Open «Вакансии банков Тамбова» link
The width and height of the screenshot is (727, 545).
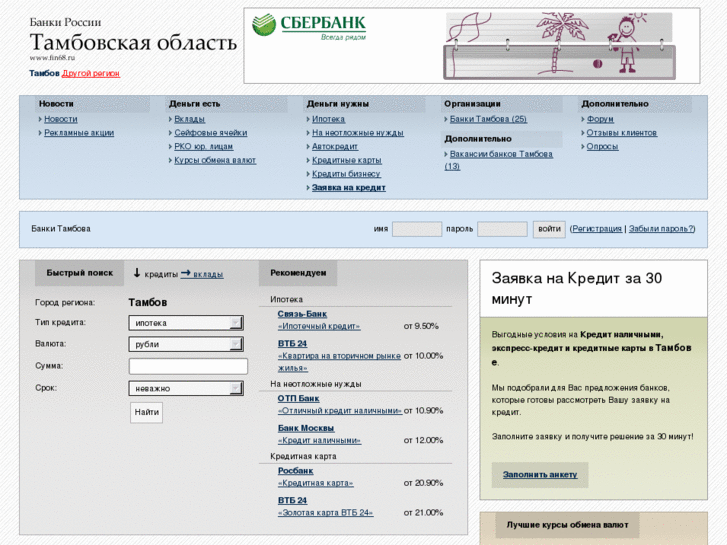point(501,154)
